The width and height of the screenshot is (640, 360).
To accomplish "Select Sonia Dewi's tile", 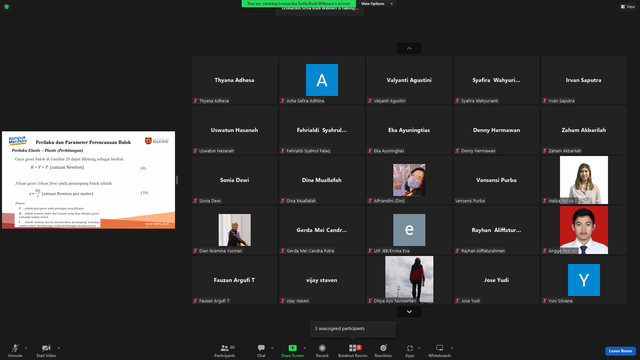I will [x=235, y=180].
